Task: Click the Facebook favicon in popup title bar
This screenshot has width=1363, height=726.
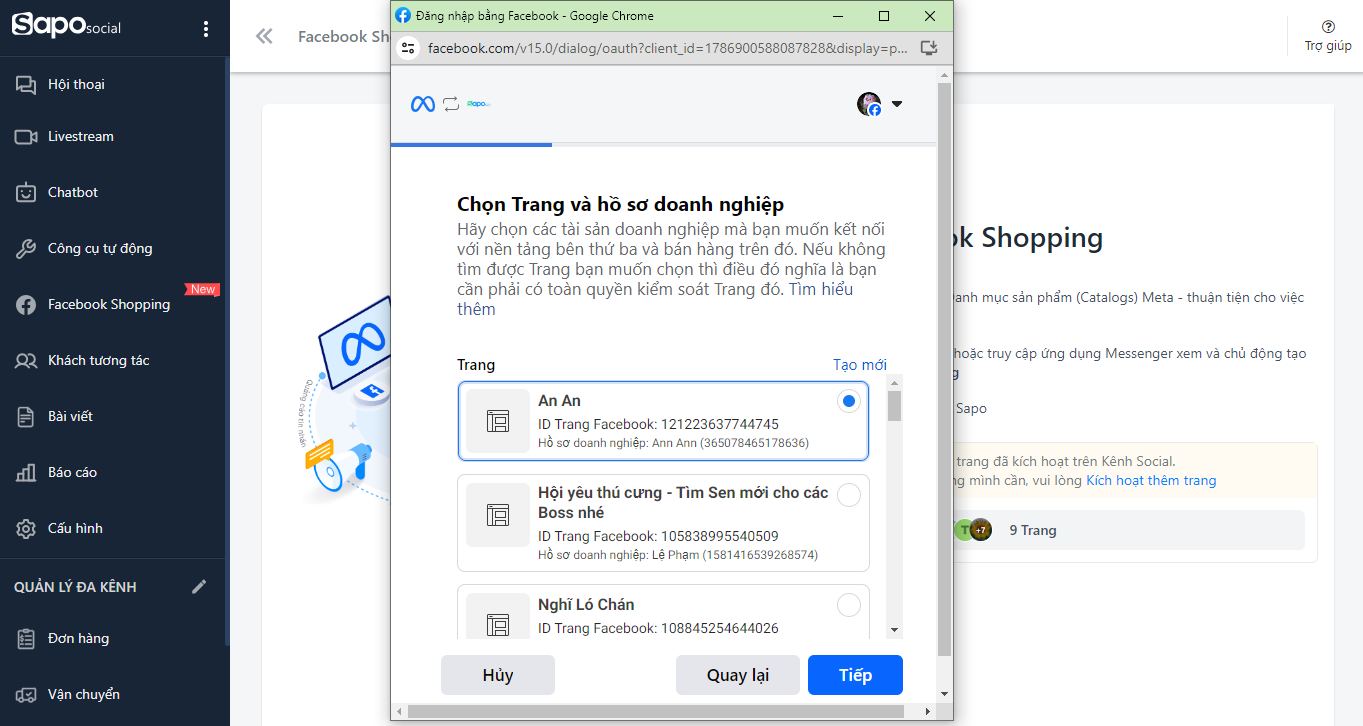Action: [x=403, y=16]
